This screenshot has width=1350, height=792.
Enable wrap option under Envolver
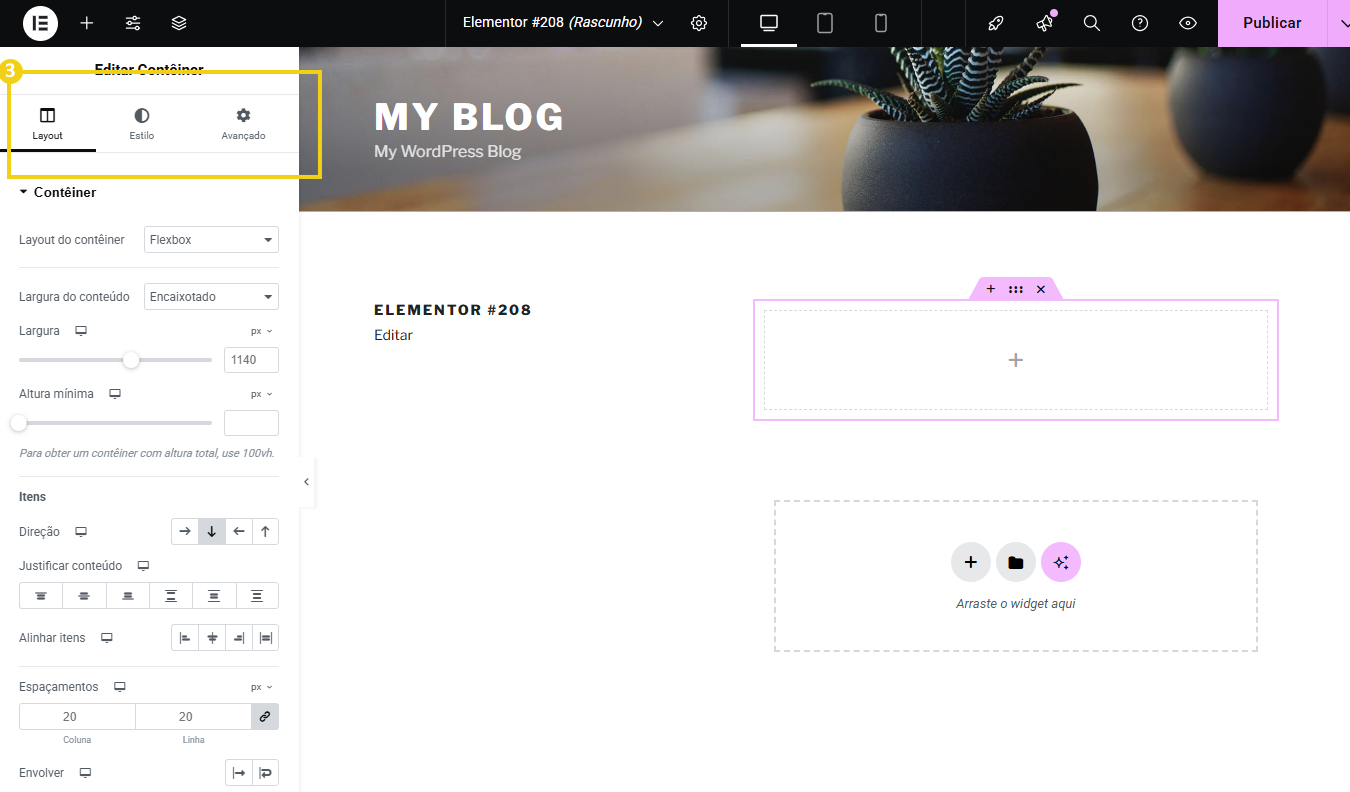tap(265, 773)
